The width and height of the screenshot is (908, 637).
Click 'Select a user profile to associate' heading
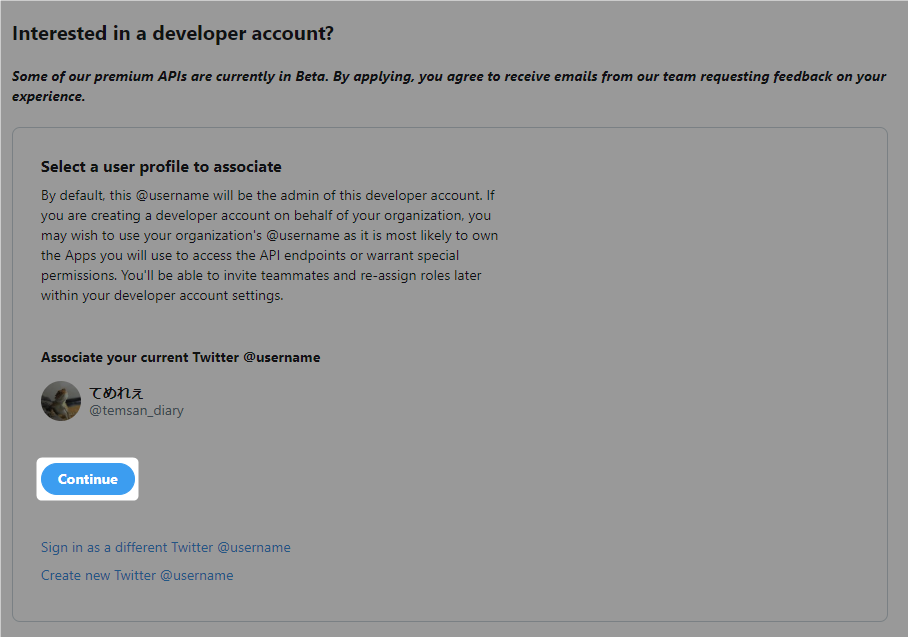161,167
